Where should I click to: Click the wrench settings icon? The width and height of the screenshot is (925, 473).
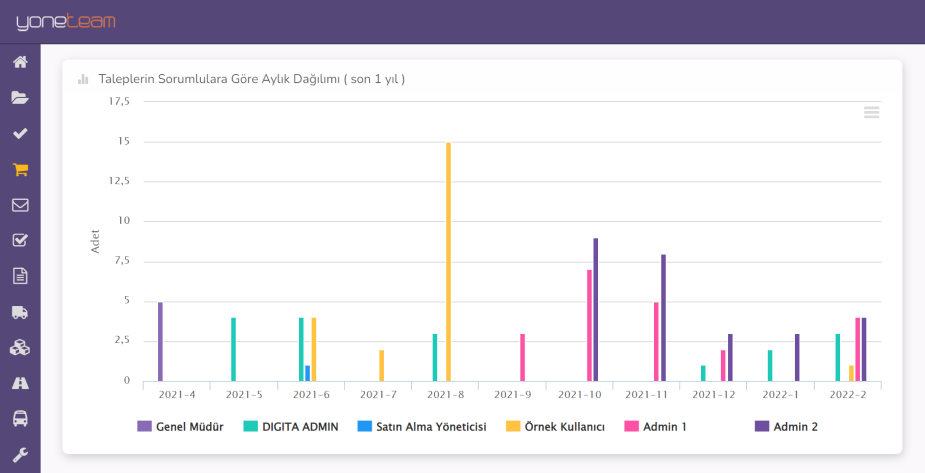(20, 455)
